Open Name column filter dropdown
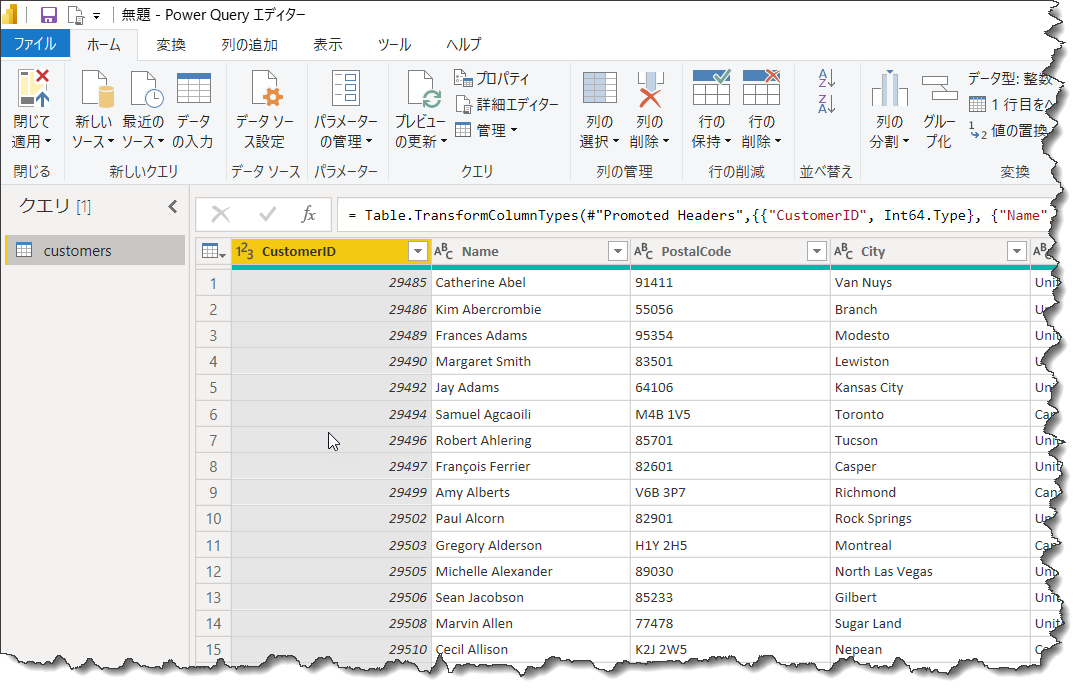 tap(617, 251)
